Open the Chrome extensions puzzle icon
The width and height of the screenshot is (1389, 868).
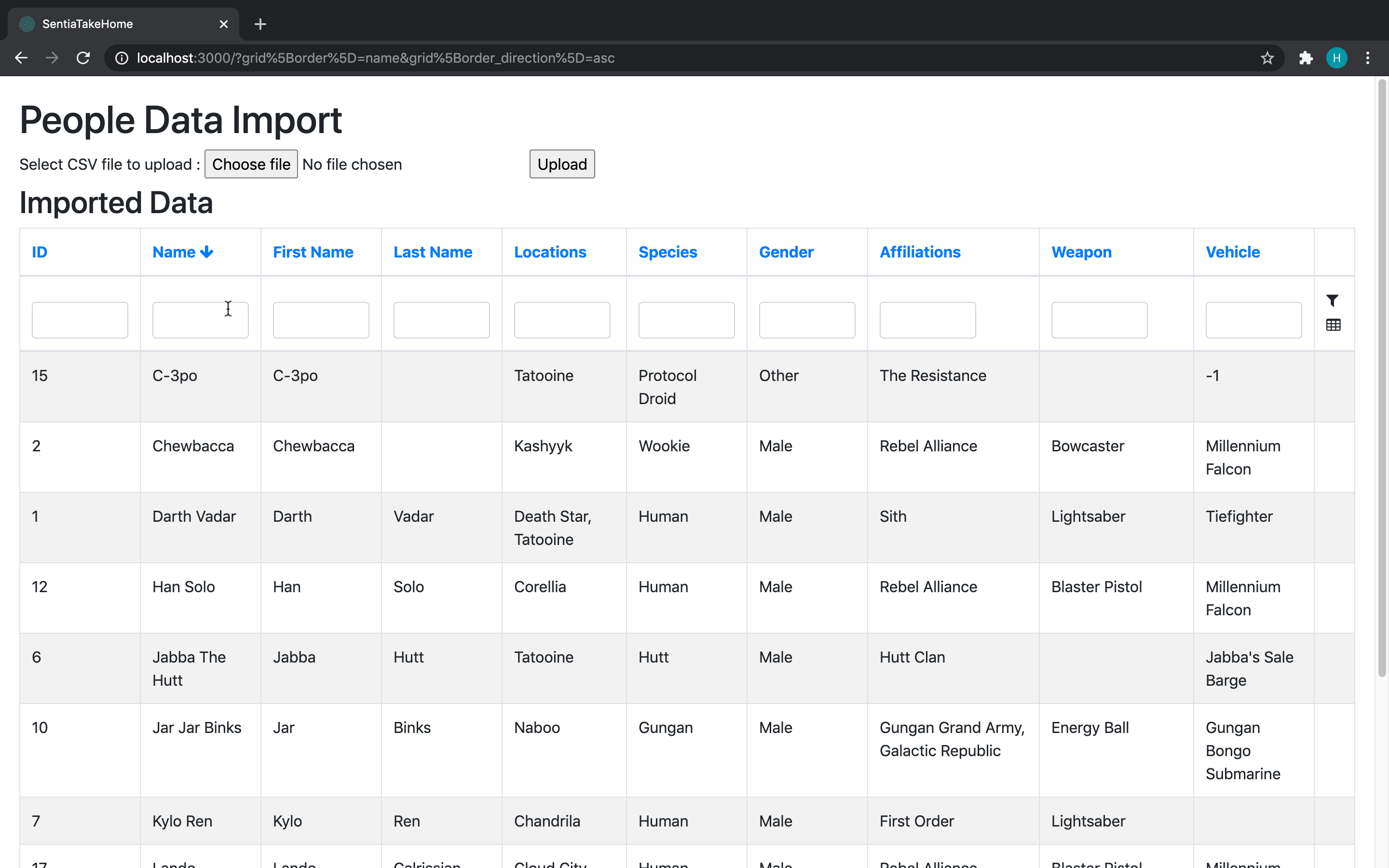pyautogui.click(x=1306, y=58)
